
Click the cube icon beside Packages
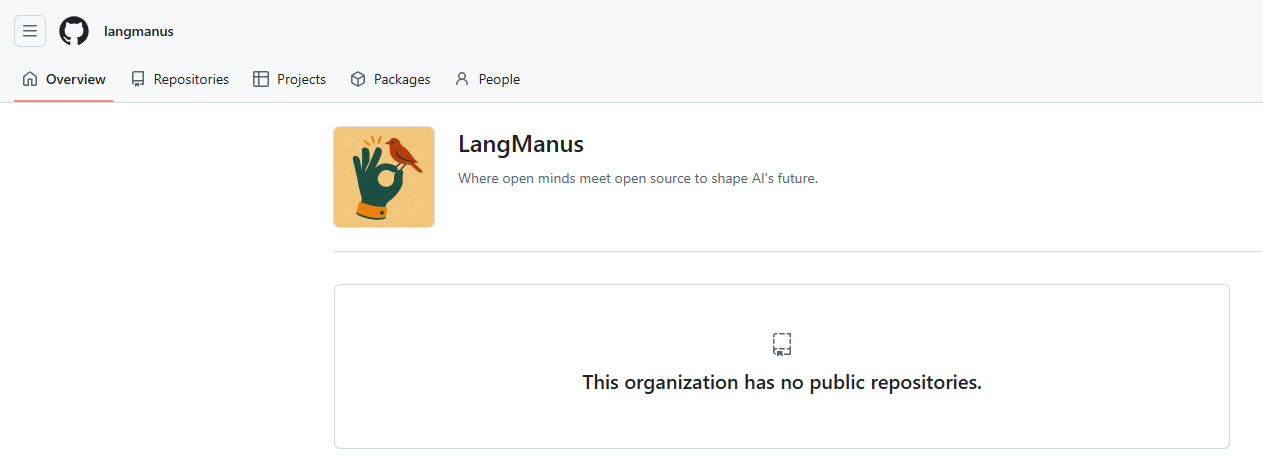click(x=358, y=79)
